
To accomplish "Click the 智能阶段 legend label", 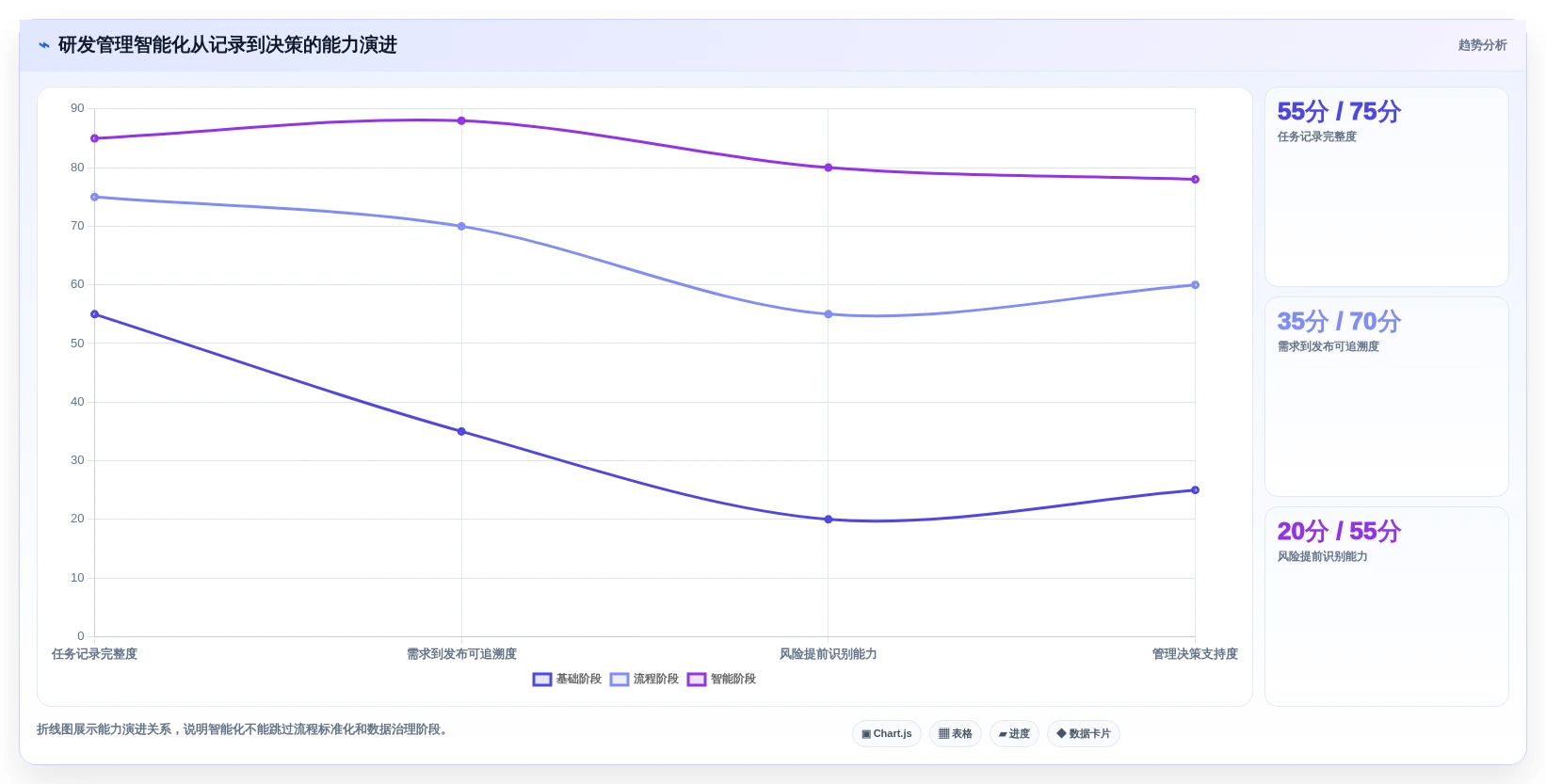I will tap(733, 680).
